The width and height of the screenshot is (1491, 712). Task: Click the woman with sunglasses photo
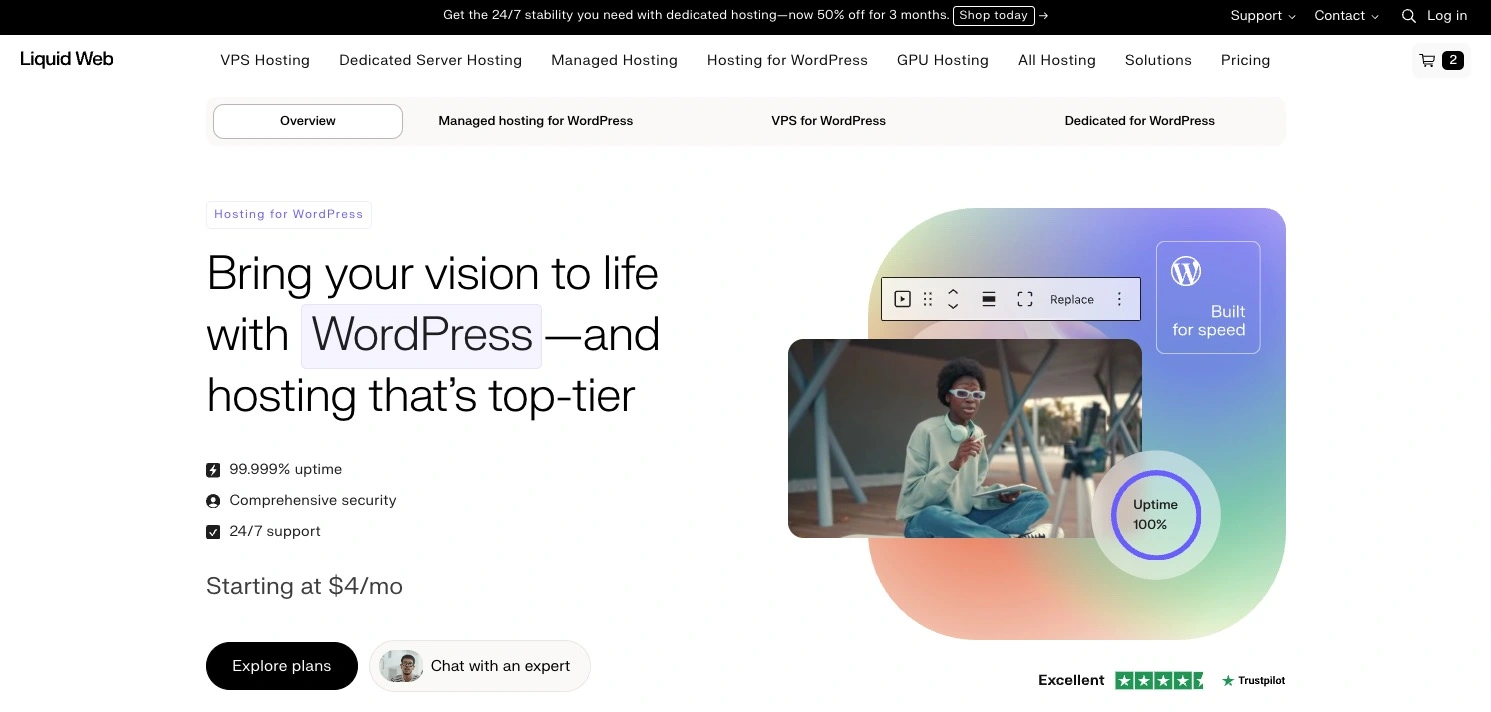coord(965,439)
